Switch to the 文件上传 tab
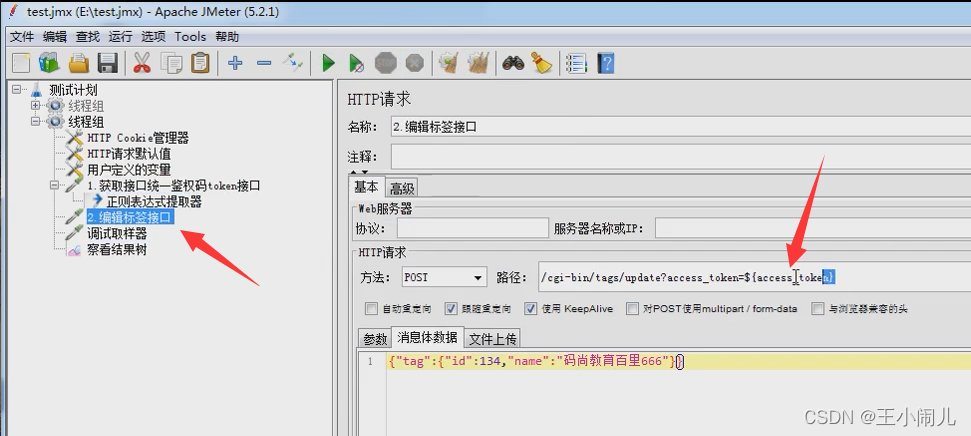 [x=492, y=338]
